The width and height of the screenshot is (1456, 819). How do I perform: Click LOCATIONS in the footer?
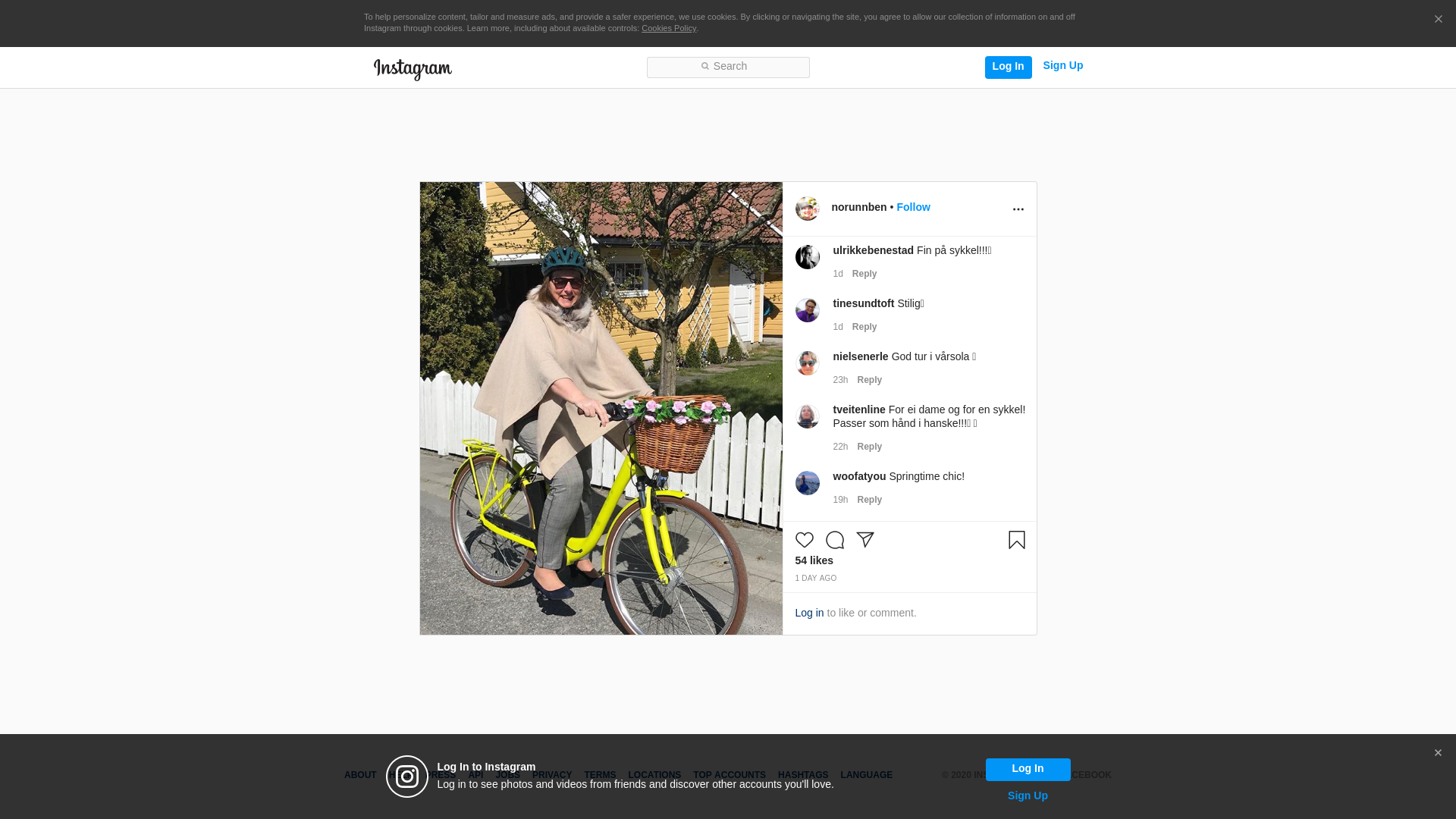[654, 775]
